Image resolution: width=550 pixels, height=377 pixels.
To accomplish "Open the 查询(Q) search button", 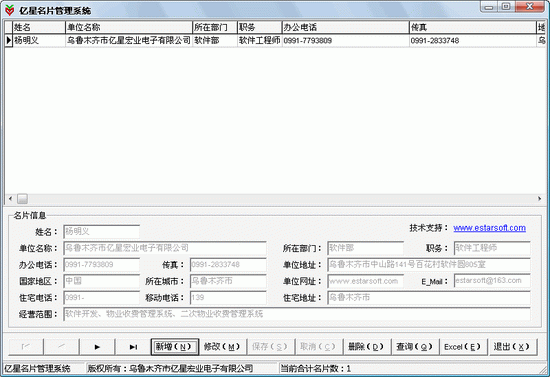I will (x=415, y=347).
